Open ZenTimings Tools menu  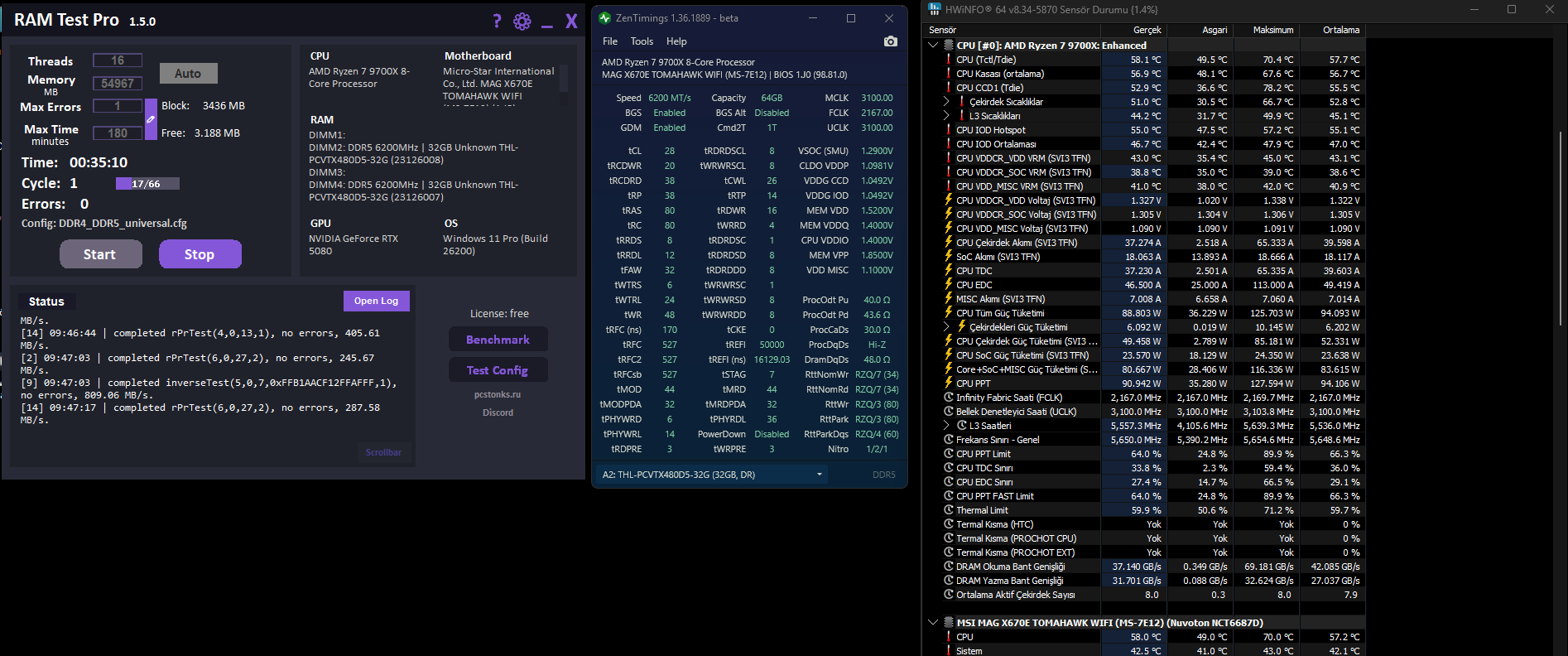coord(642,41)
